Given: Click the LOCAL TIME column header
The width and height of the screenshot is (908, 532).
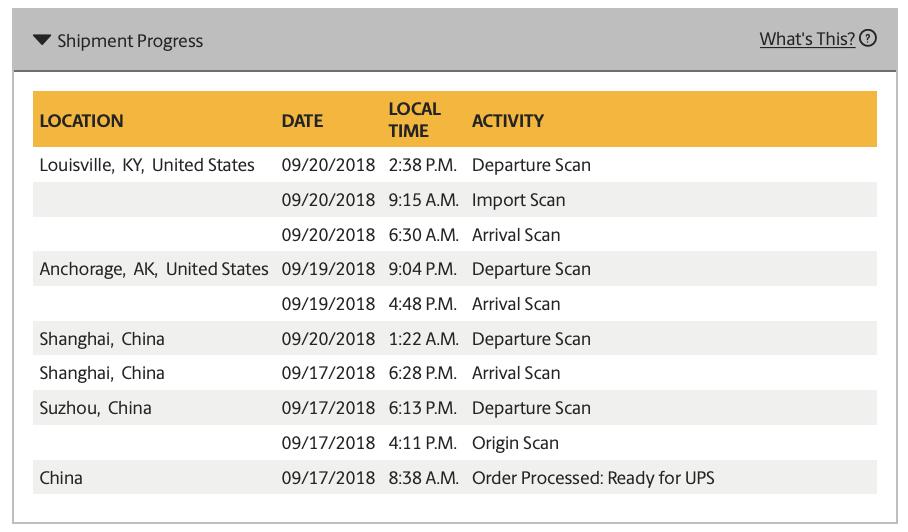Looking at the screenshot, I should pos(414,120).
